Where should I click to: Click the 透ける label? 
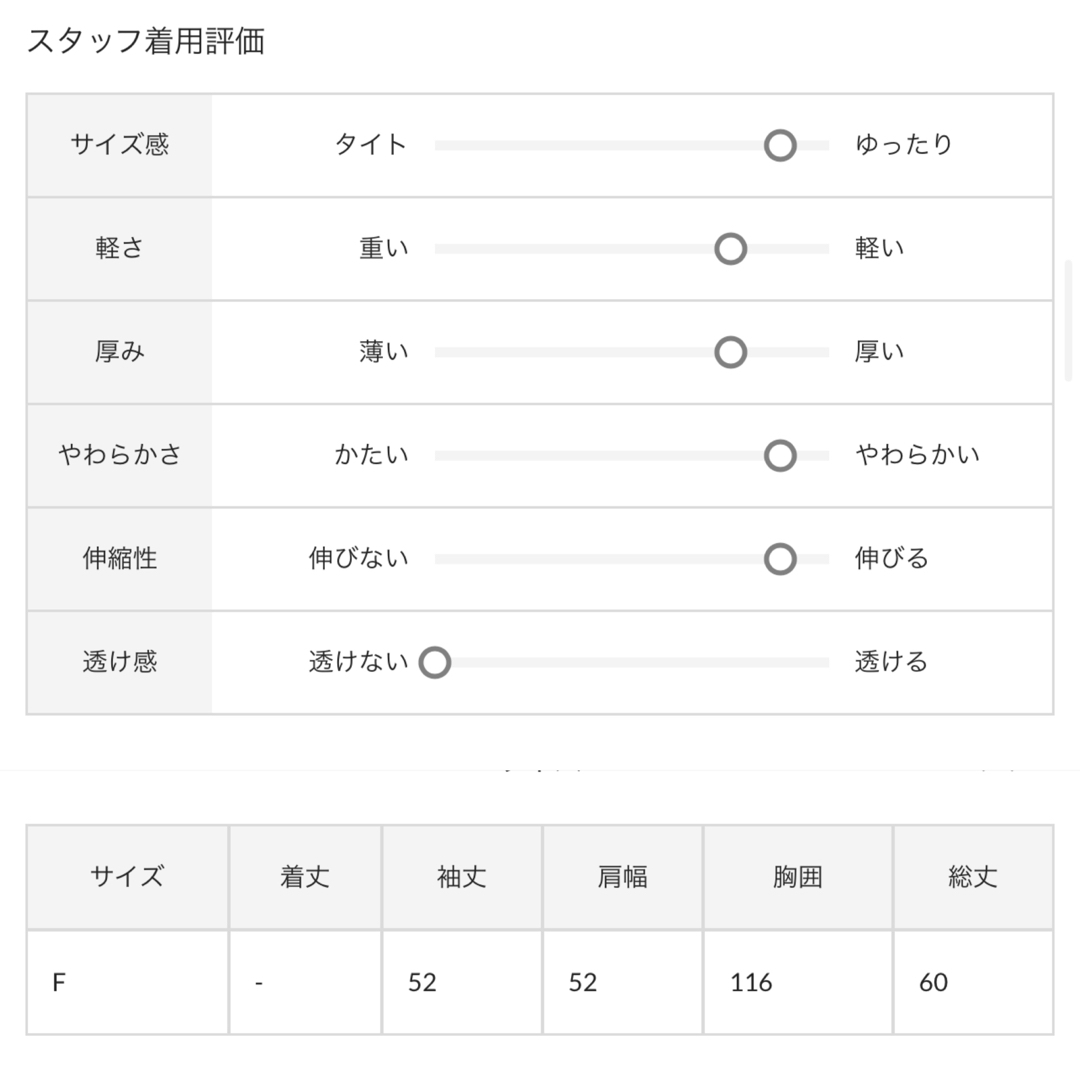tap(891, 661)
